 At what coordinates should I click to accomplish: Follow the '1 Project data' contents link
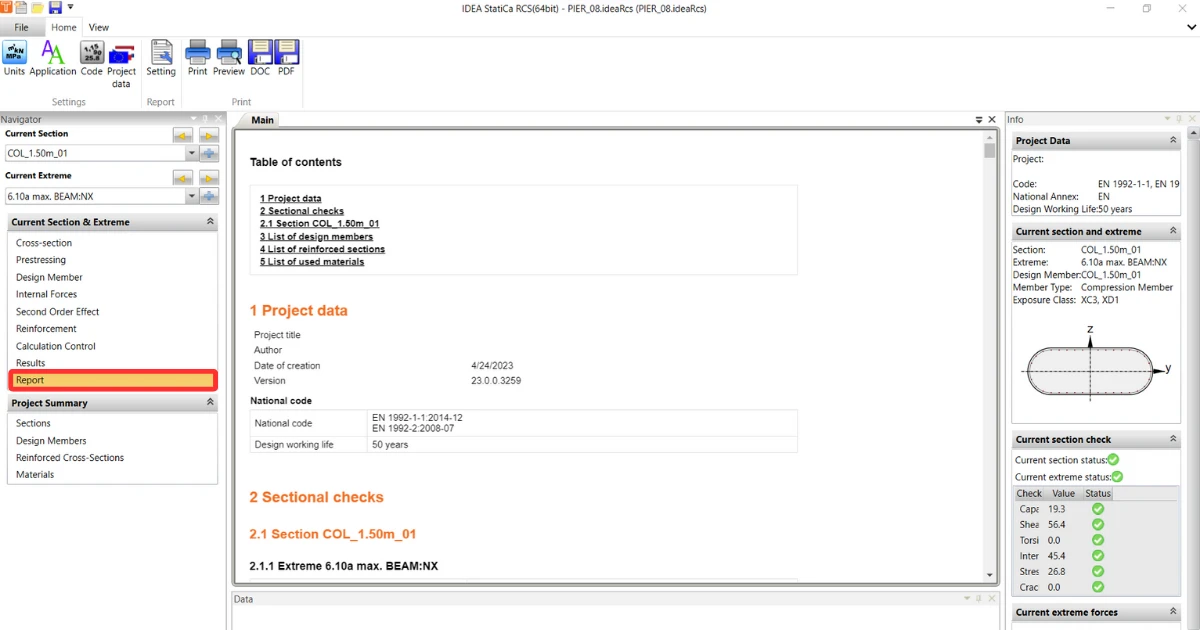click(291, 199)
